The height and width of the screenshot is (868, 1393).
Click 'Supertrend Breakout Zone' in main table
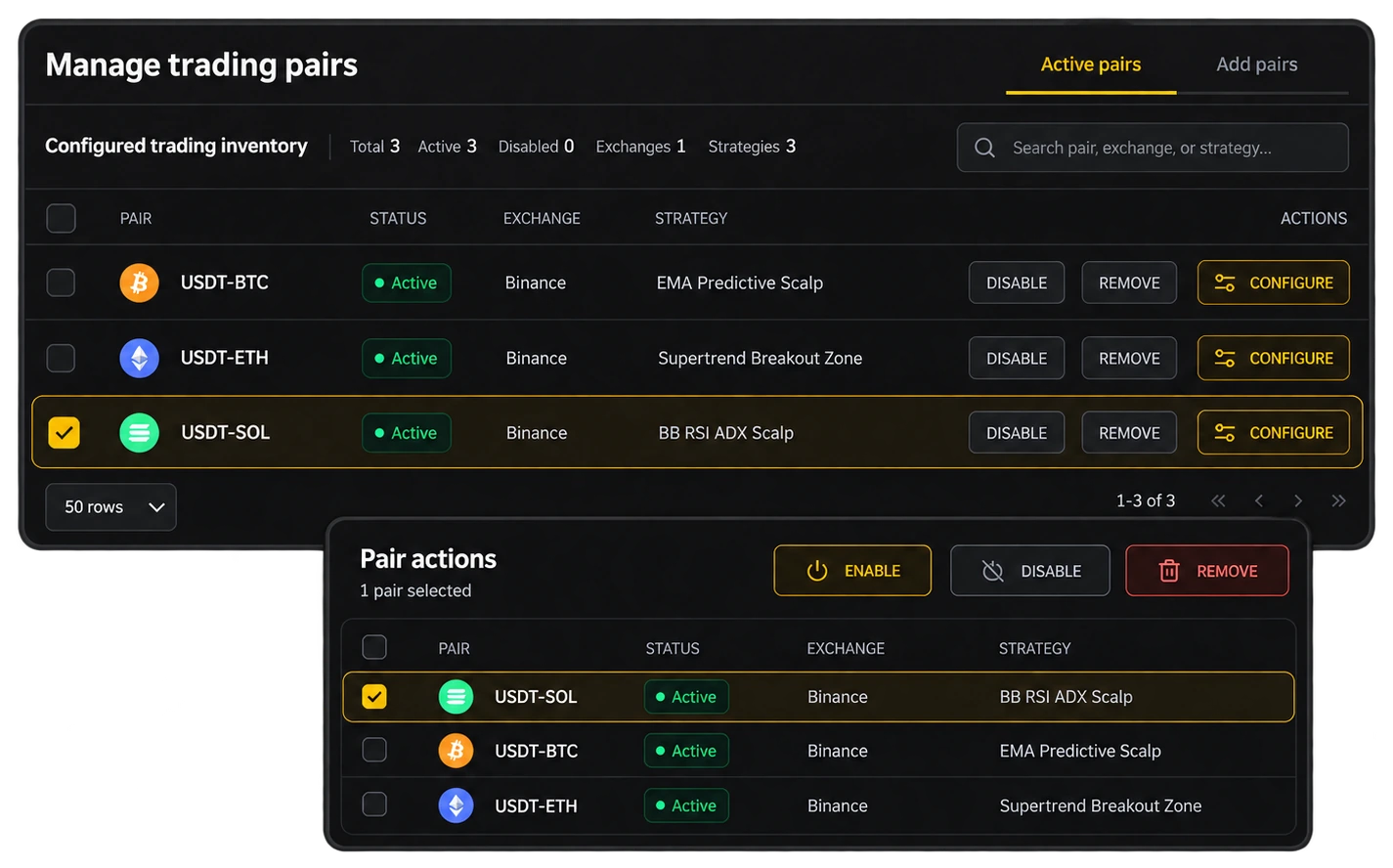click(x=761, y=358)
